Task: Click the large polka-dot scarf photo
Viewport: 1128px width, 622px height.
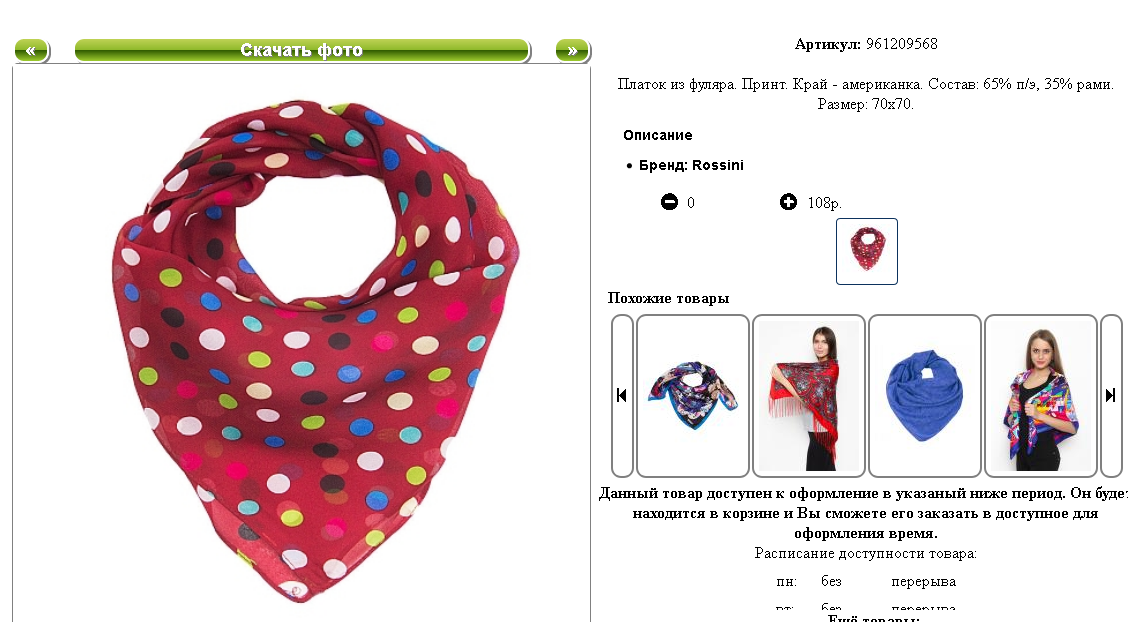Action: click(x=316, y=351)
